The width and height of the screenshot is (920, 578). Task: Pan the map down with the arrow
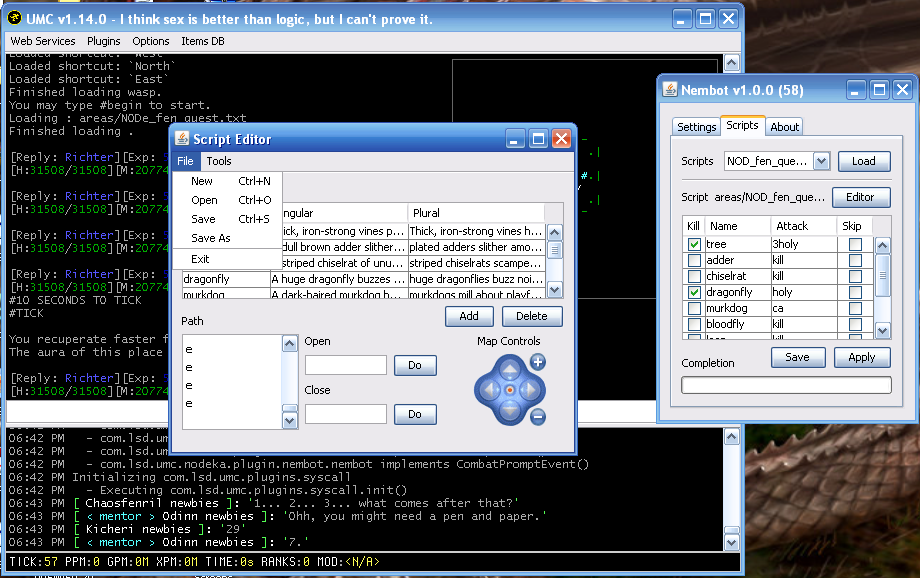pyautogui.click(x=509, y=411)
